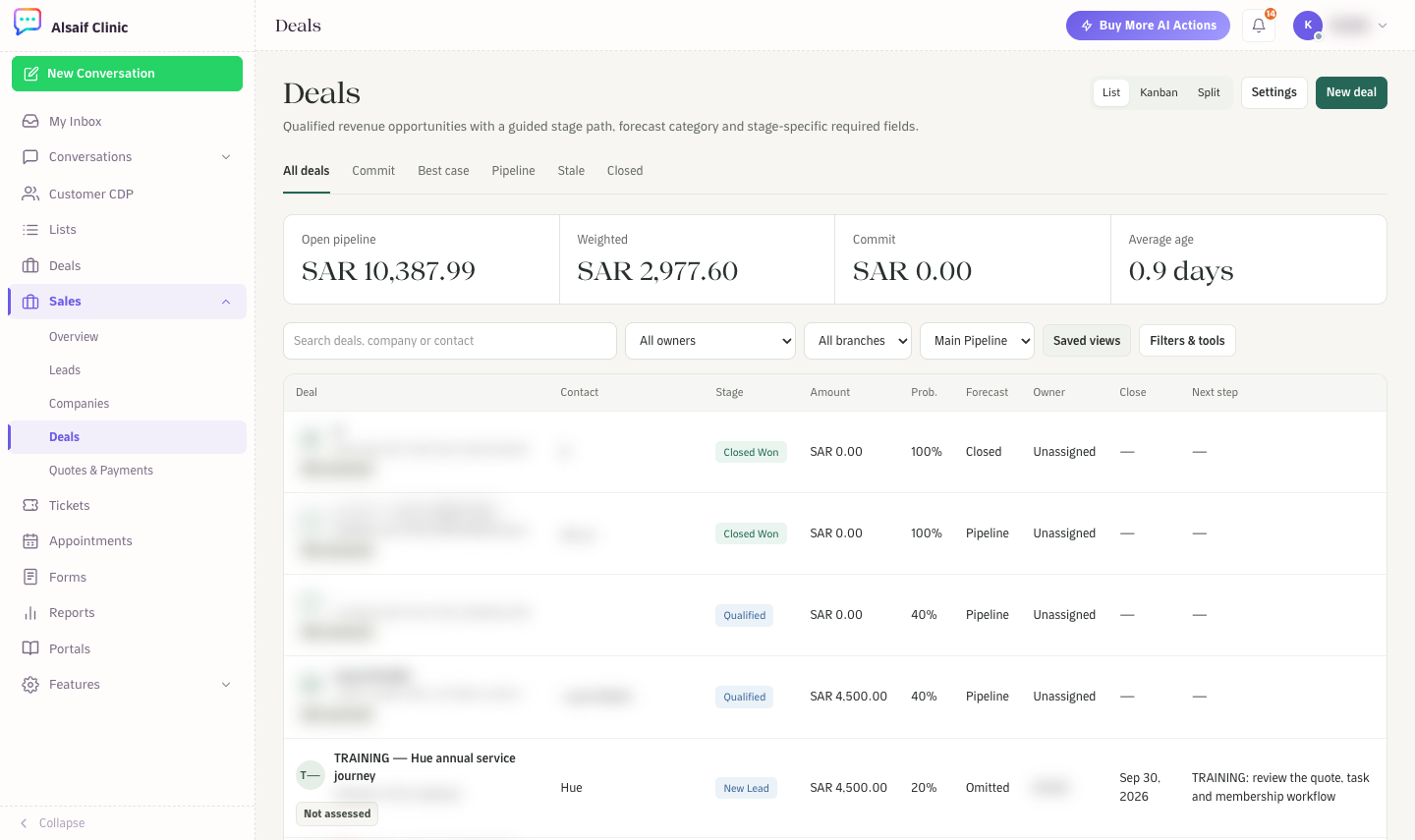Switch to Kanban view
The height and width of the screenshot is (840, 1415).
pyautogui.click(x=1159, y=92)
